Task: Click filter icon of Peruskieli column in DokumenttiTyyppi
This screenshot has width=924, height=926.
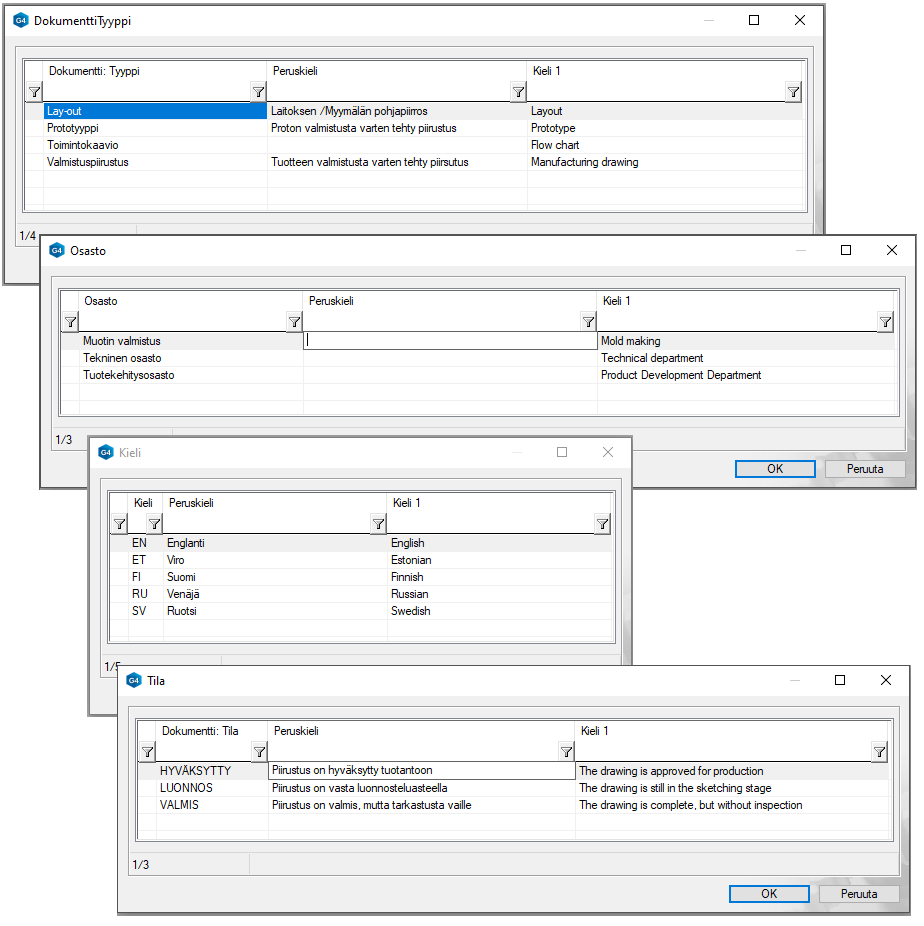Action: 518,92
